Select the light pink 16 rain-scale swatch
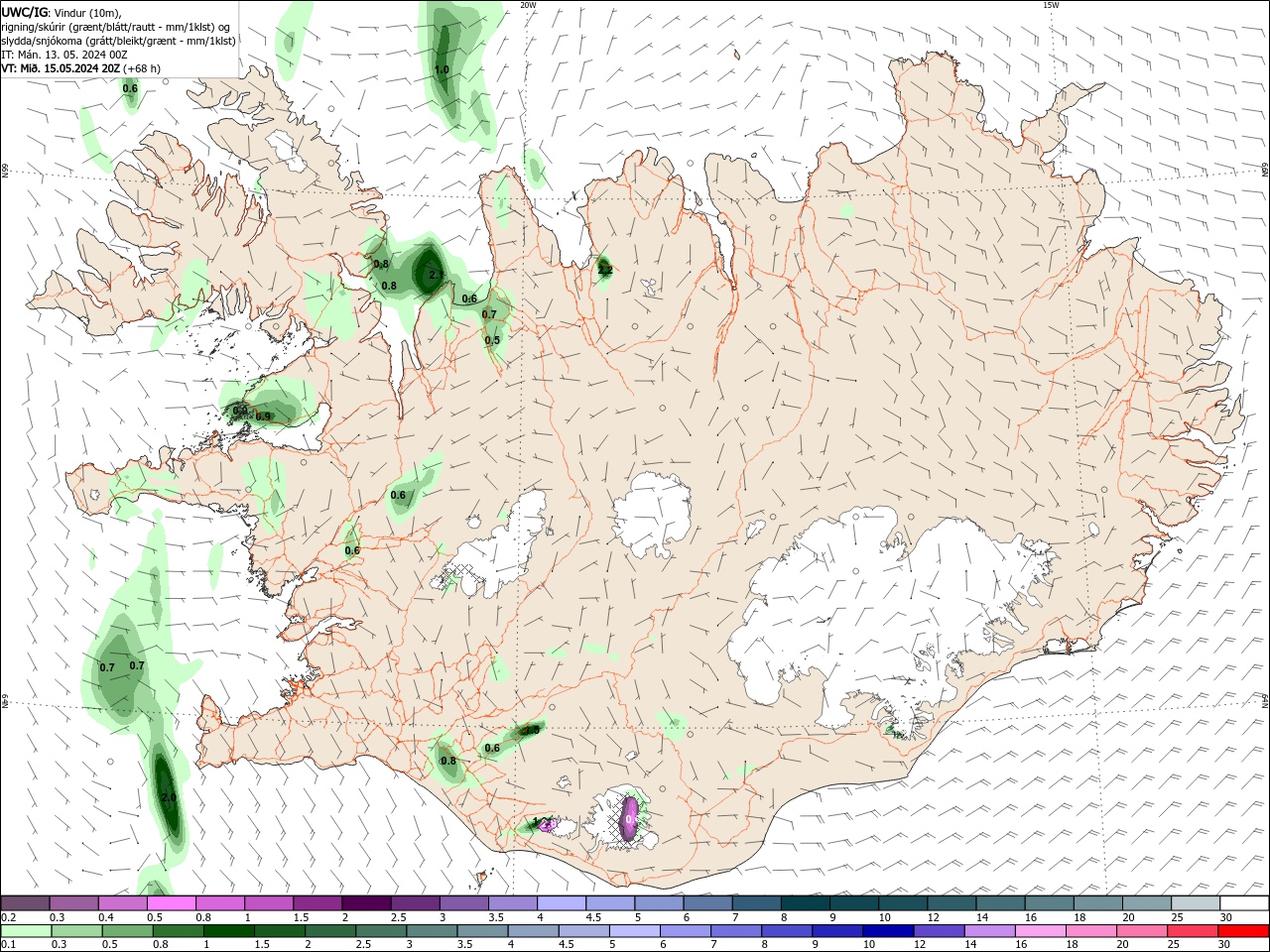 pos(1040,931)
